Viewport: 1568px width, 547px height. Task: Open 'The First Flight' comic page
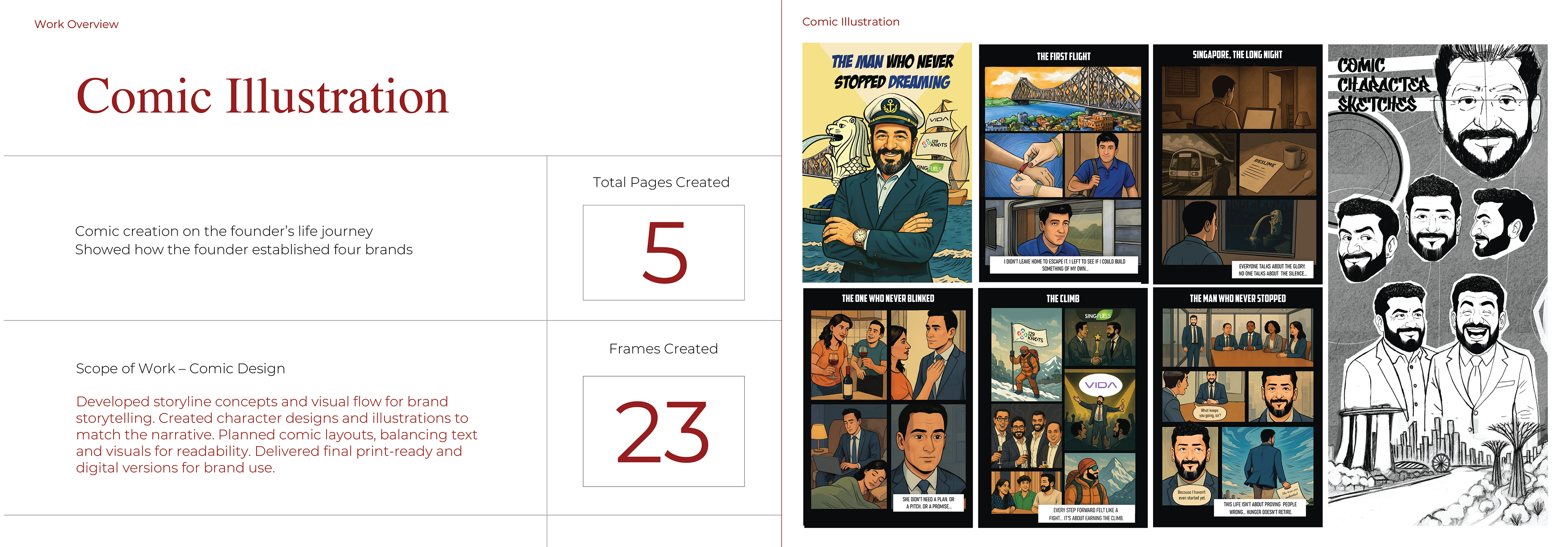pos(1063,163)
